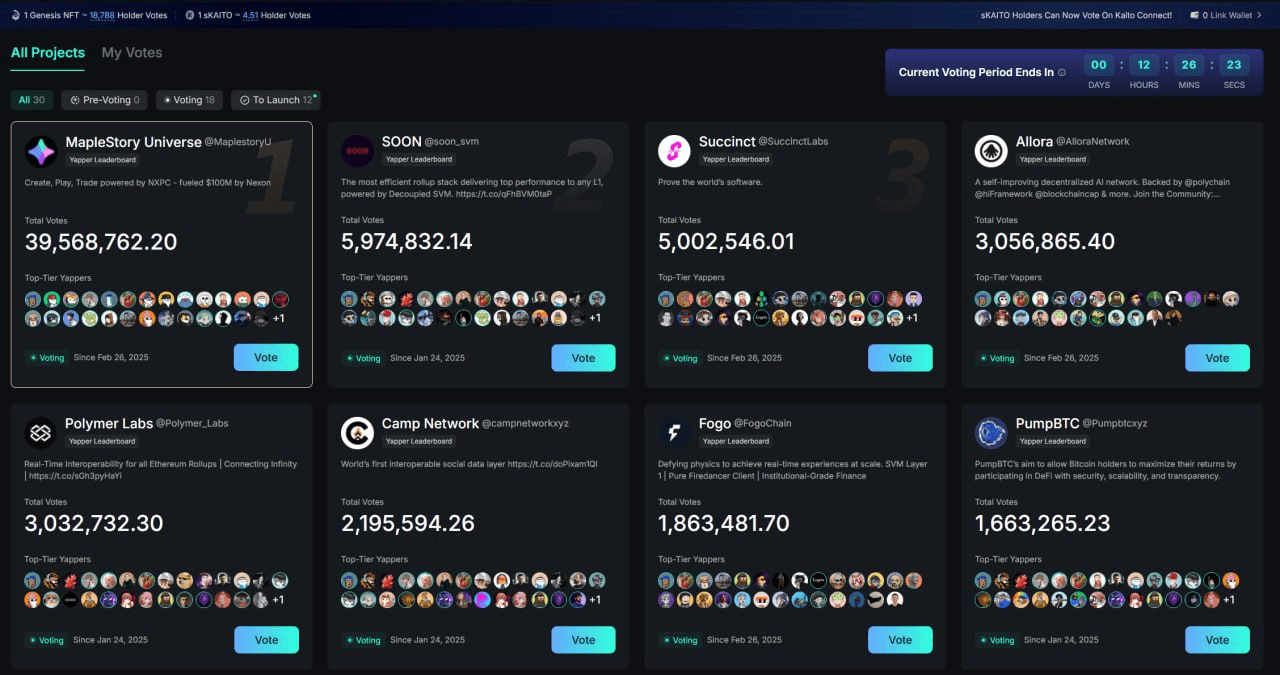Show Camp Network's +1 extra yappers
This screenshot has height=675, width=1280.
pos(595,600)
